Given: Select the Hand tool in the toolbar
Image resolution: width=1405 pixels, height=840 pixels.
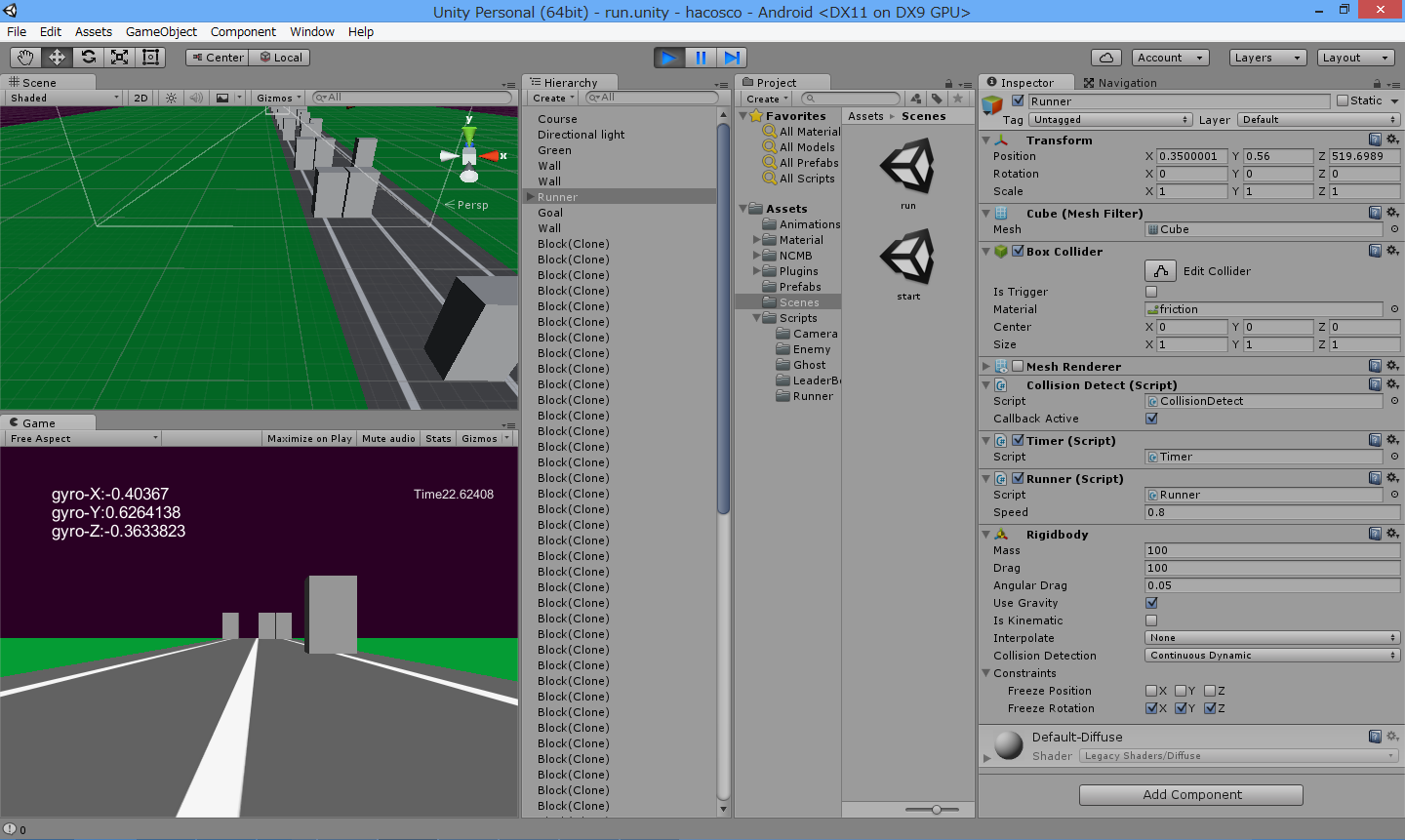Looking at the screenshot, I should pyautogui.click(x=24, y=57).
